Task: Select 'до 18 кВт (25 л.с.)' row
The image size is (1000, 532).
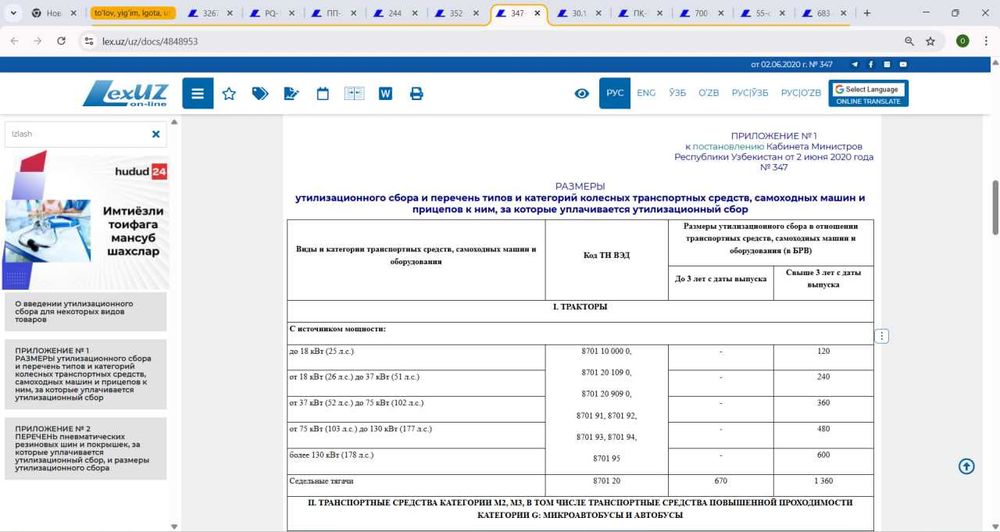Action: (x=321, y=351)
